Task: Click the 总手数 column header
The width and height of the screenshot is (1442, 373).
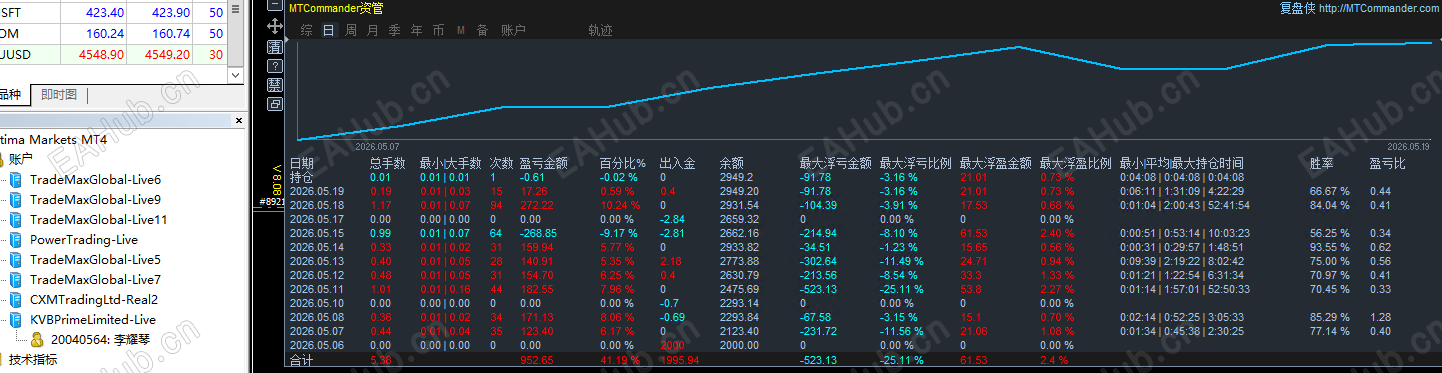Action: coord(387,163)
